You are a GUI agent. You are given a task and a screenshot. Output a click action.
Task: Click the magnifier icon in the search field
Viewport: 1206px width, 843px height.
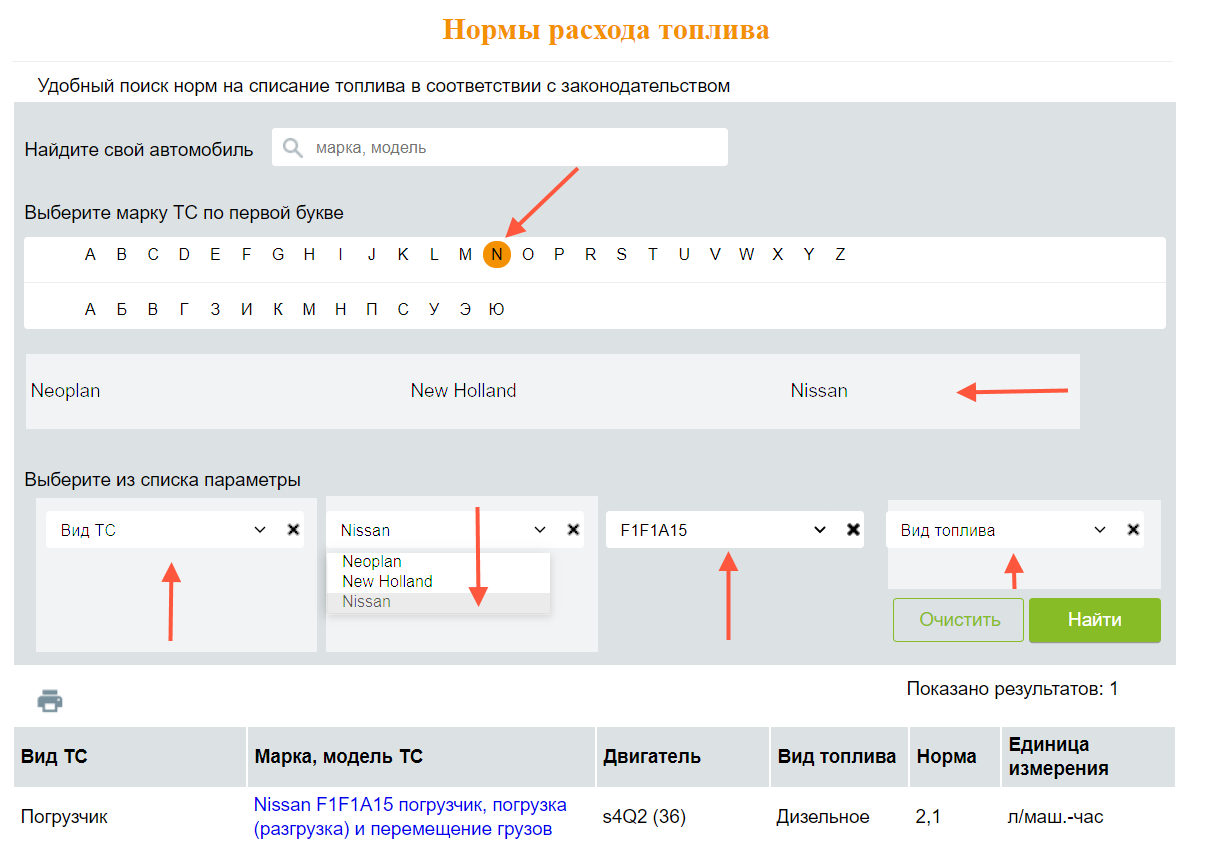tap(292, 148)
